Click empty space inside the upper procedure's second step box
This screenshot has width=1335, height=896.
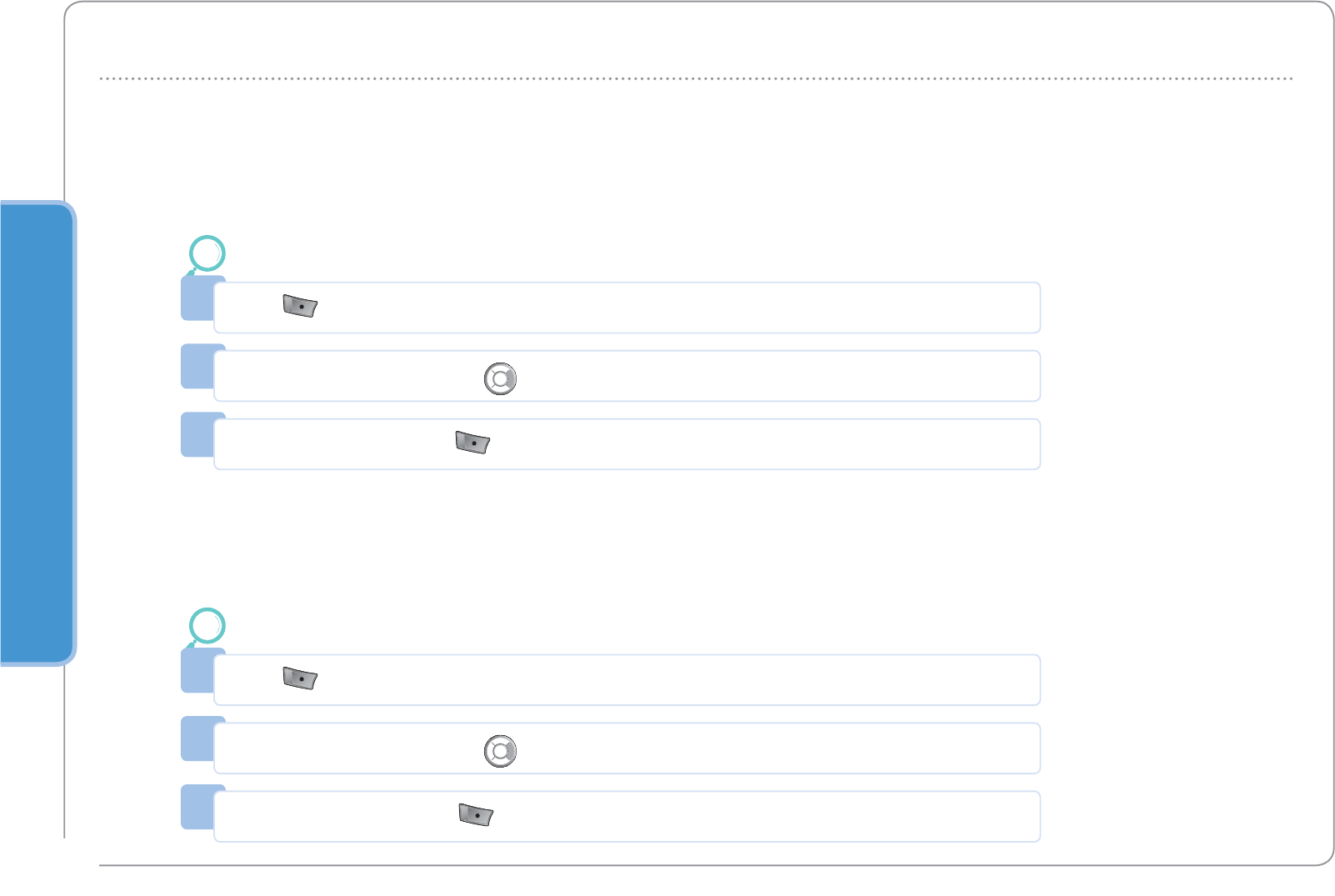pos(750,376)
